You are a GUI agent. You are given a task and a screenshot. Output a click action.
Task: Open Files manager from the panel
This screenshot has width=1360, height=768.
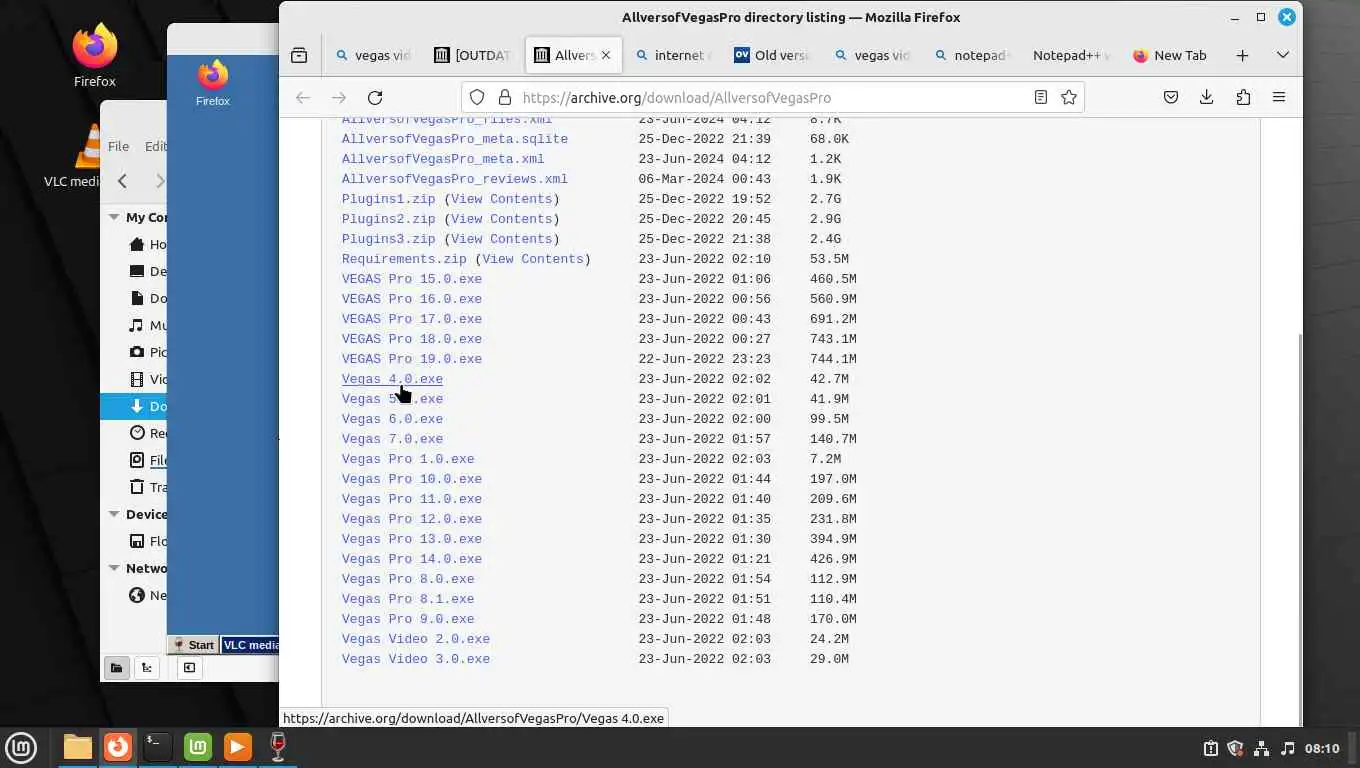(x=78, y=747)
